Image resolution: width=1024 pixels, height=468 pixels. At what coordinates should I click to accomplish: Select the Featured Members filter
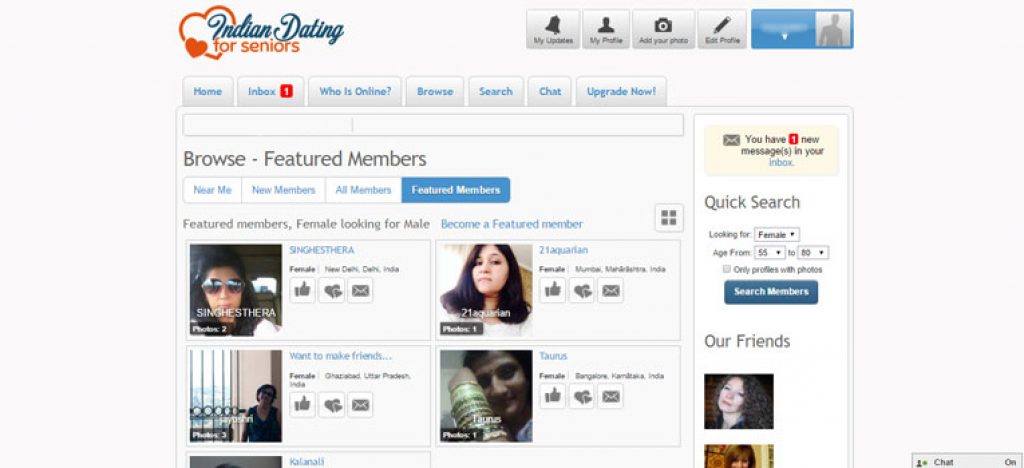tap(456, 190)
